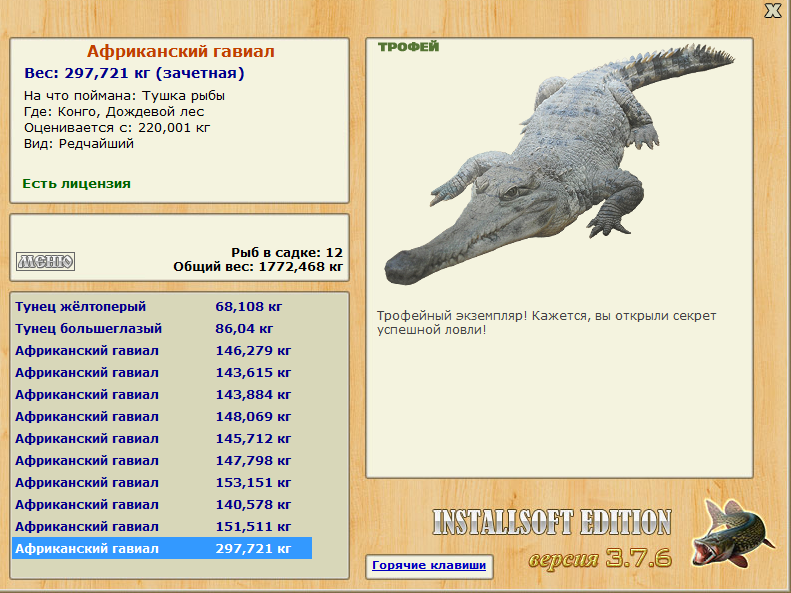
Task: Click the МЕНЮ button
Action: 45,261
